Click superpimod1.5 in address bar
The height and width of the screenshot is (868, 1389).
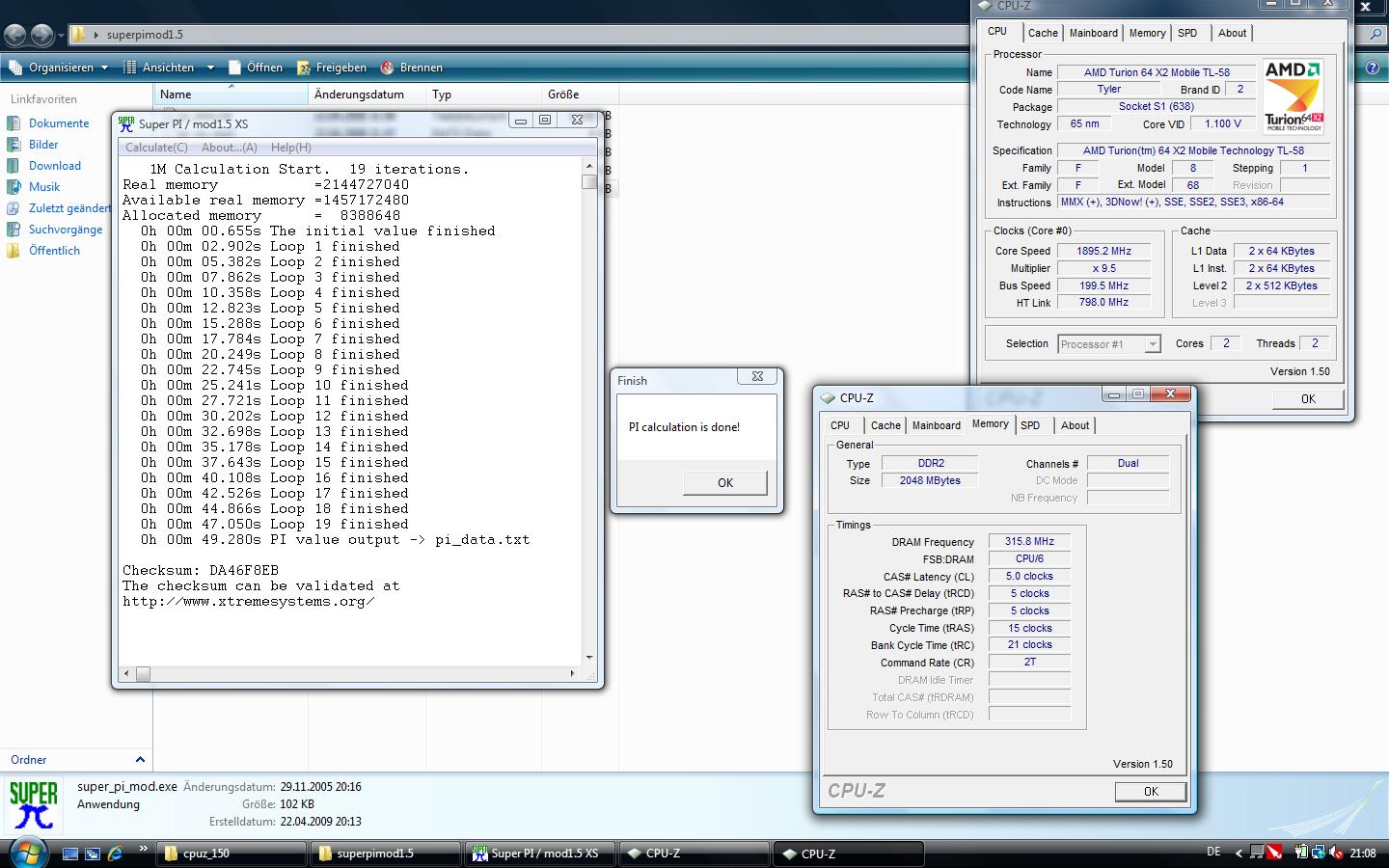145,35
